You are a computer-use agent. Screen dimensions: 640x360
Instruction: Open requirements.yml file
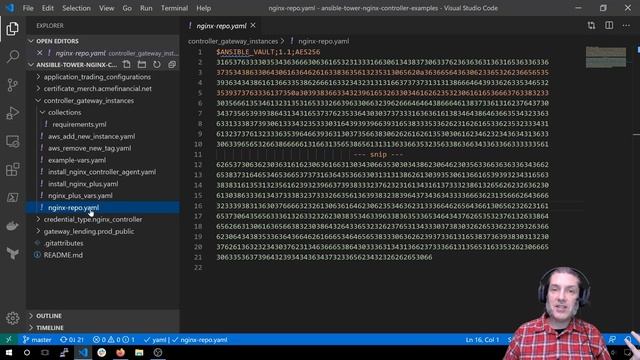79,124
